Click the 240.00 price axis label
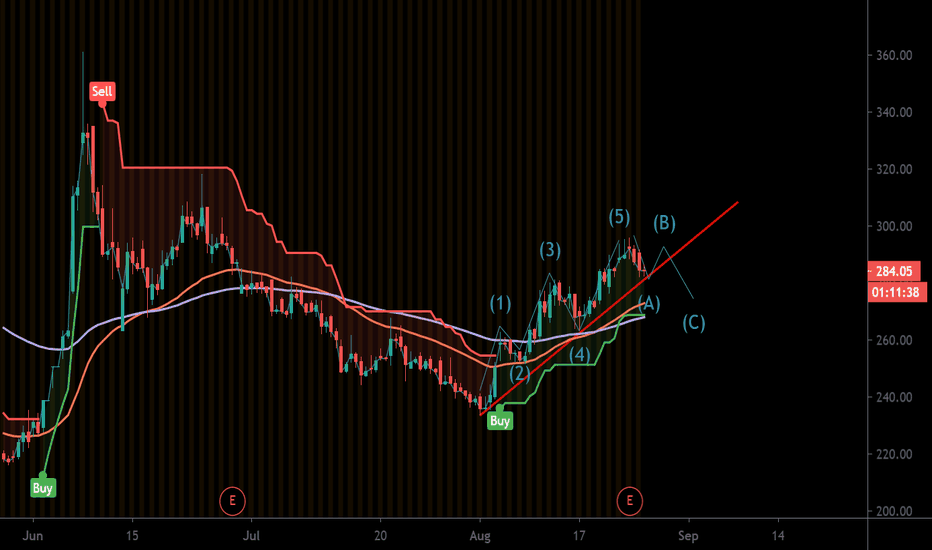 click(x=894, y=397)
